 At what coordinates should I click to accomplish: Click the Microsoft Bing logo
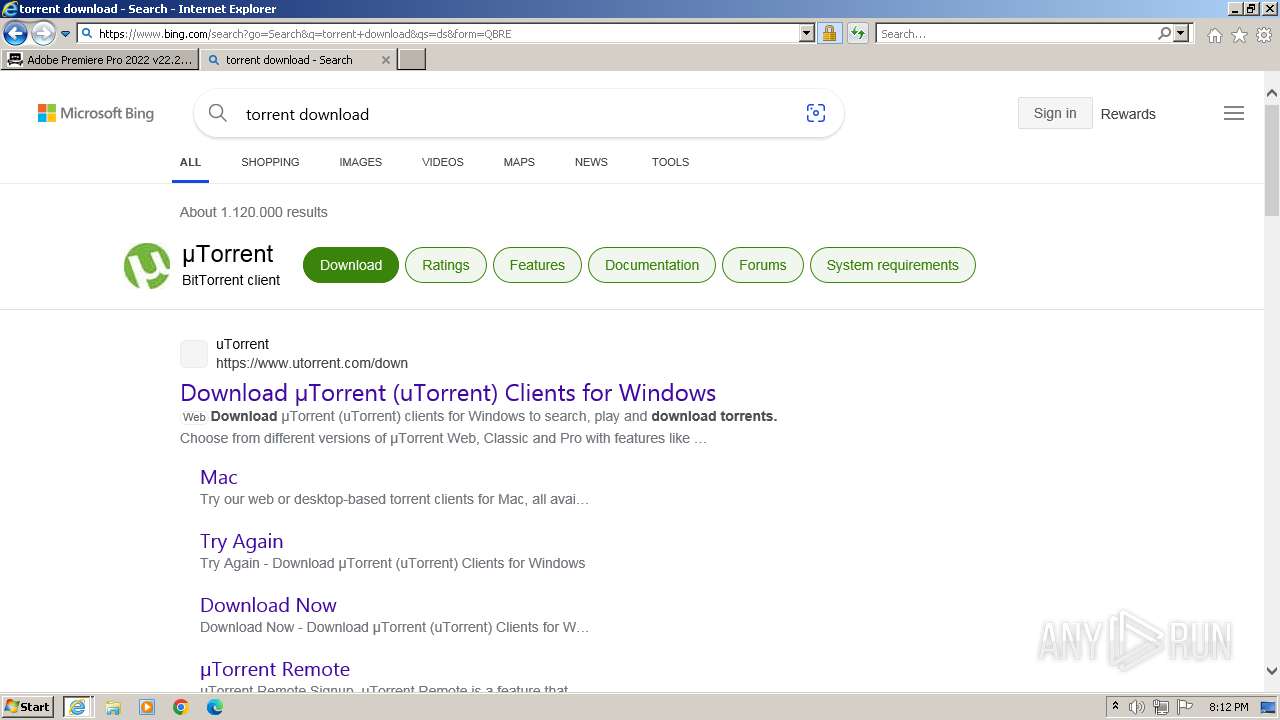(x=96, y=114)
